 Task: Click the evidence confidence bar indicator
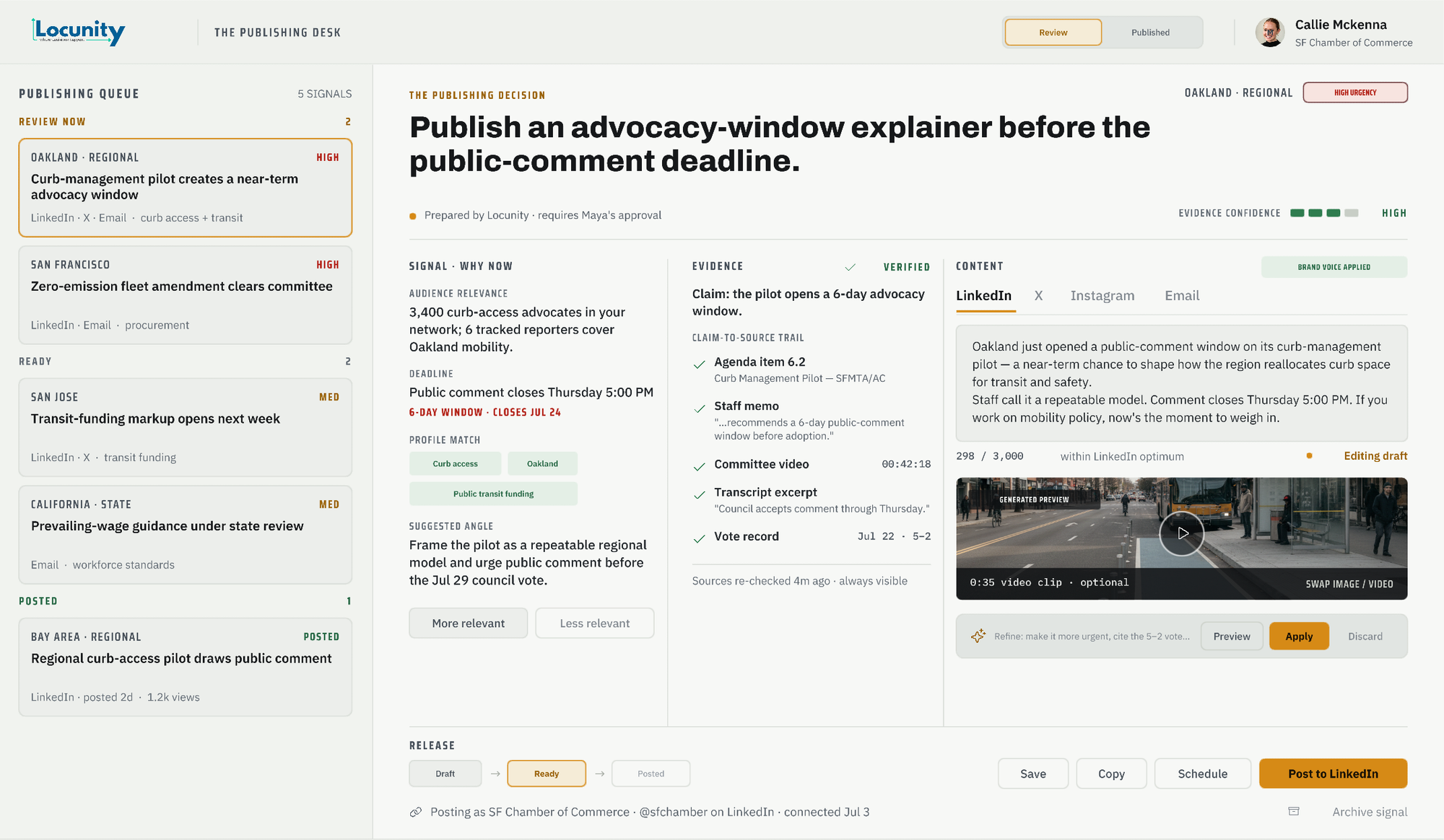(x=1324, y=213)
